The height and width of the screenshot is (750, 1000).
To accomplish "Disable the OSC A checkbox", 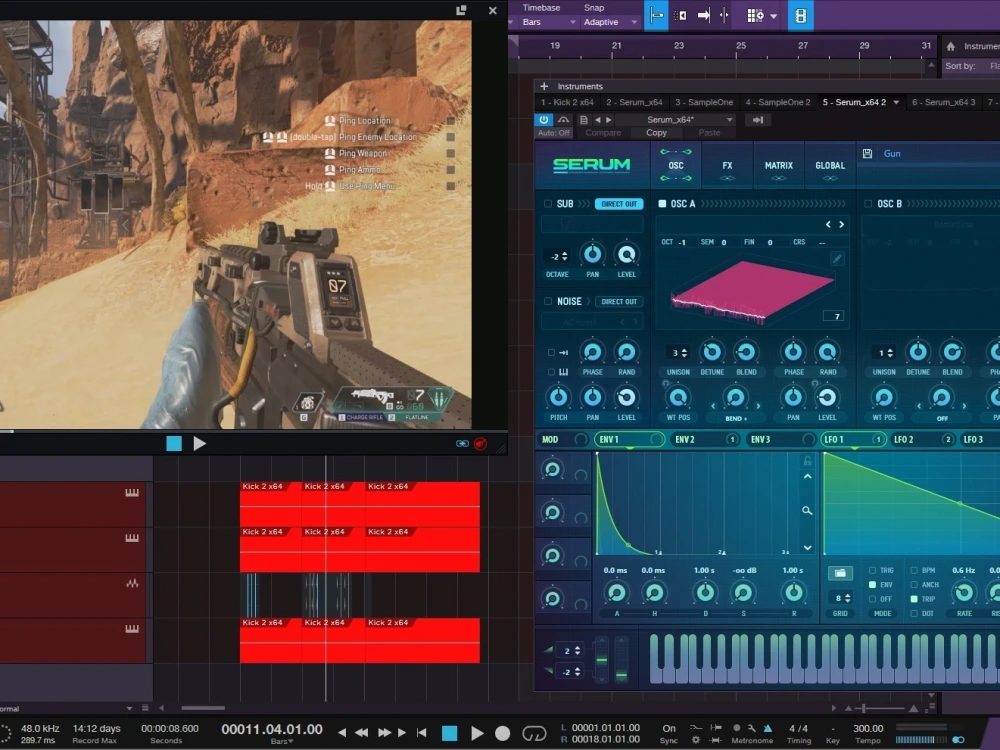I will click(x=662, y=203).
